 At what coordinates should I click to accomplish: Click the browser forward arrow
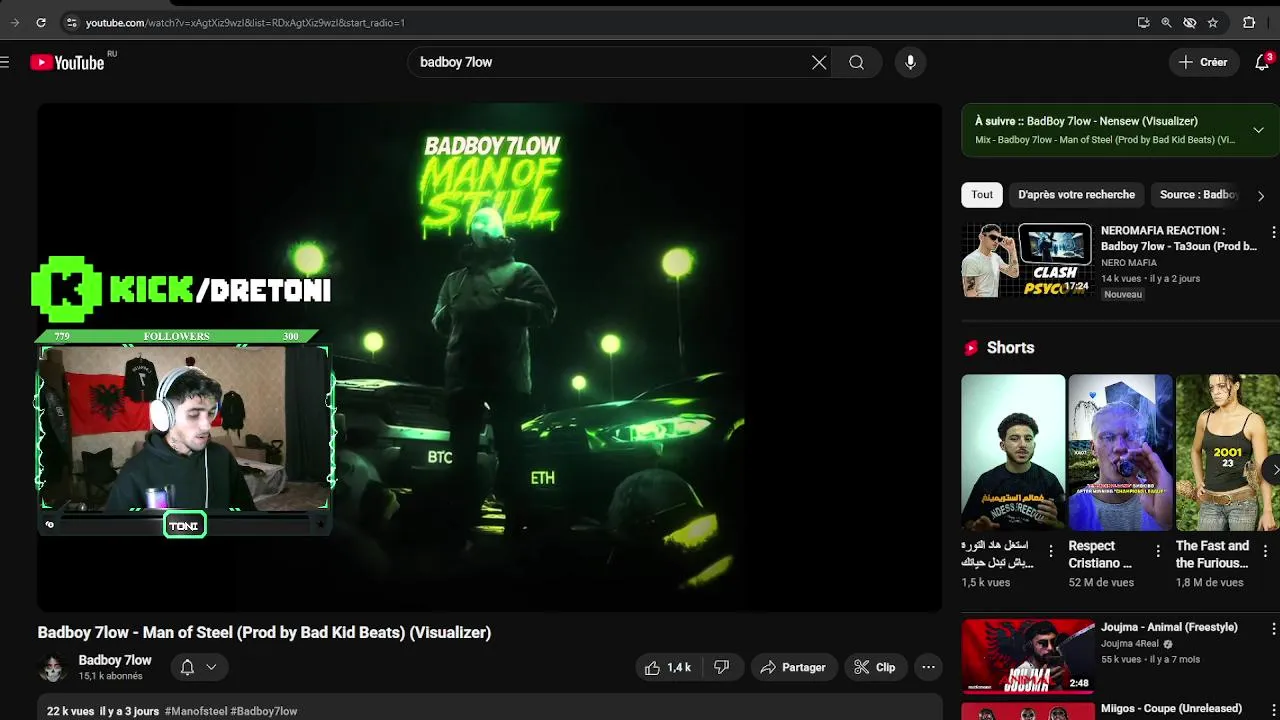pos(14,22)
